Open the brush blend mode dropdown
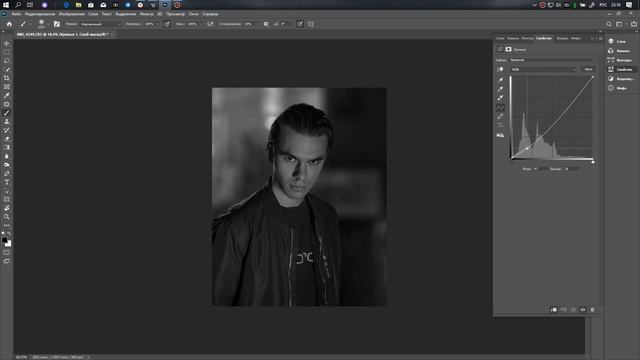640x360 pixels. [x=100, y=24]
